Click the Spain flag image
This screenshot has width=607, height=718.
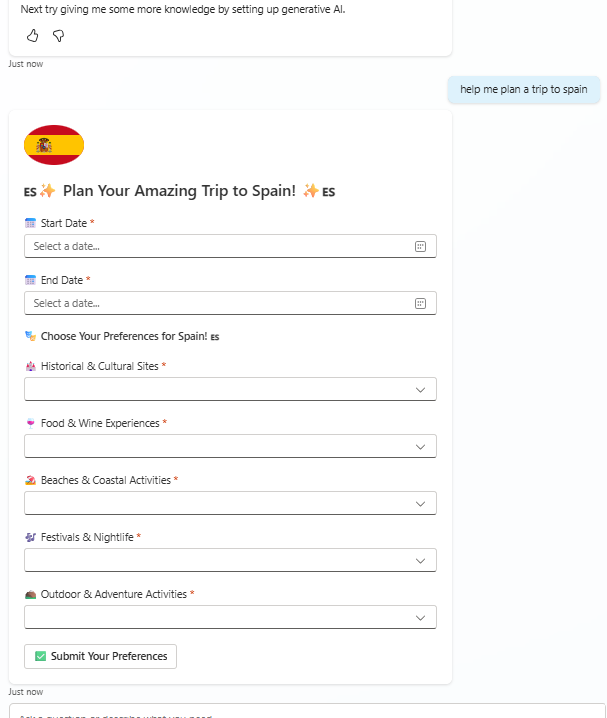click(54, 145)
